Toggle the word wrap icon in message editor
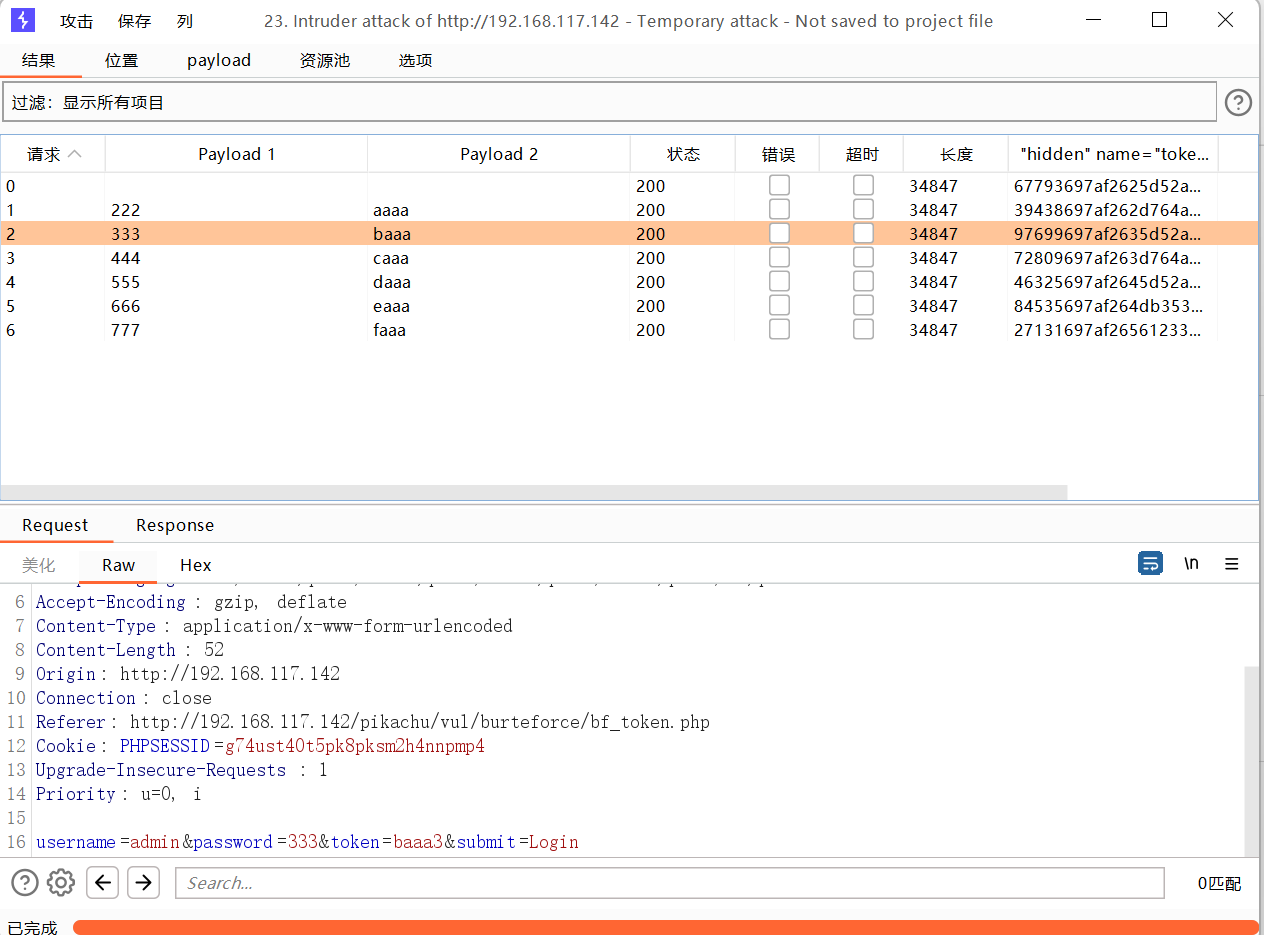 pos(1151,564)
